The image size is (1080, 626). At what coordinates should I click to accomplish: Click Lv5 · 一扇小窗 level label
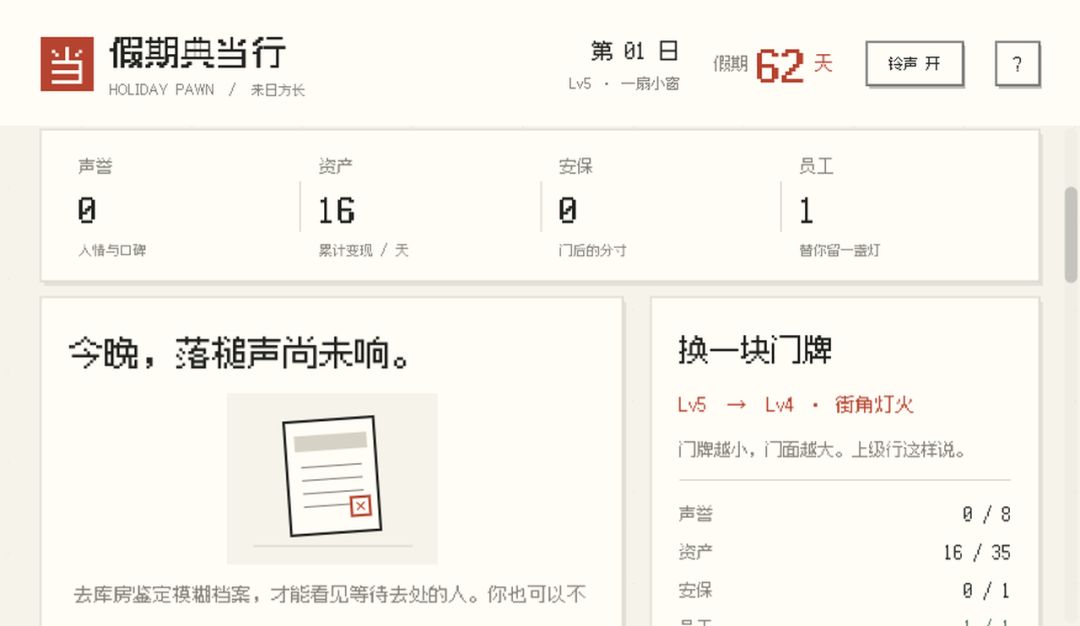click(x=624, y=84)
